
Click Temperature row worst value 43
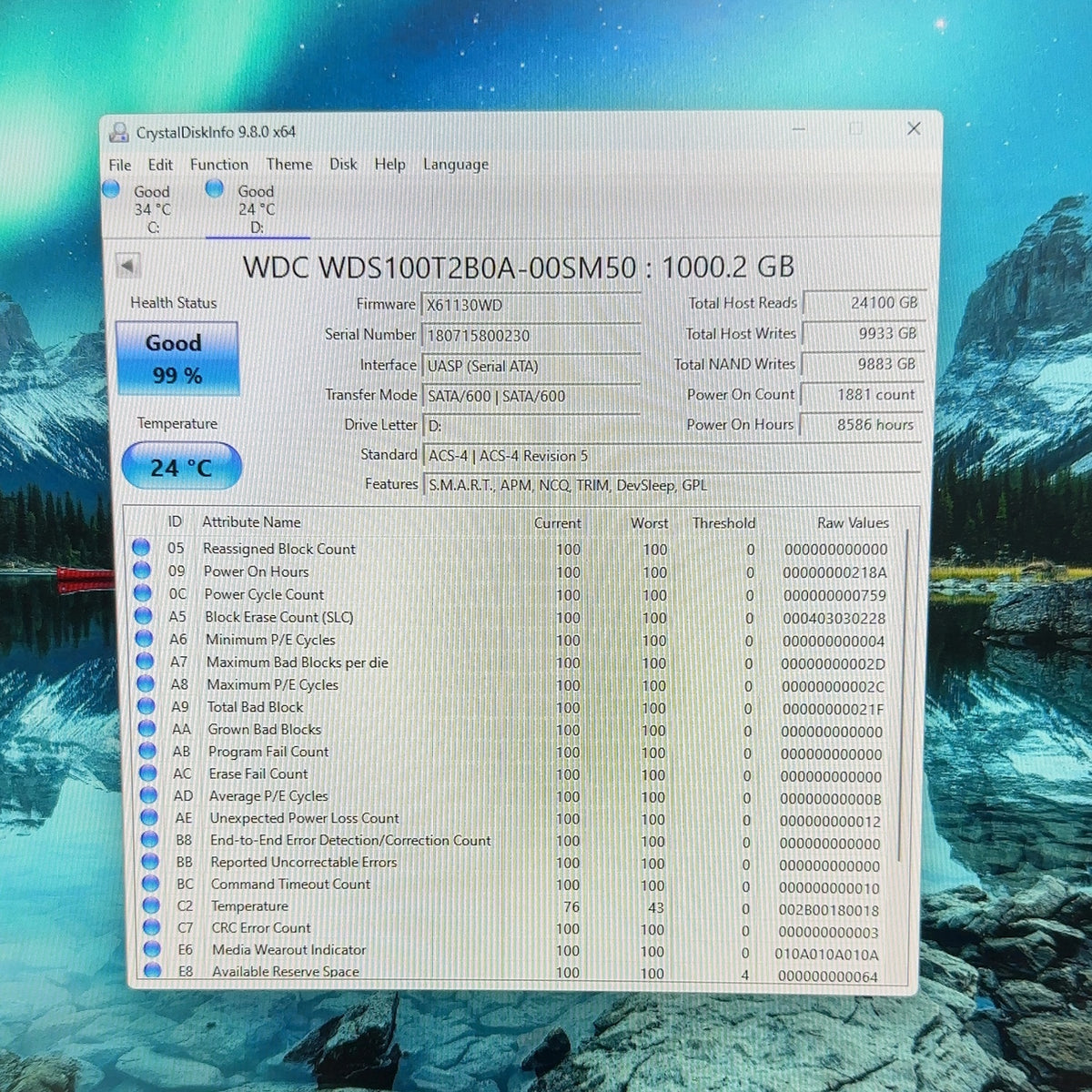tap(655, 908)
